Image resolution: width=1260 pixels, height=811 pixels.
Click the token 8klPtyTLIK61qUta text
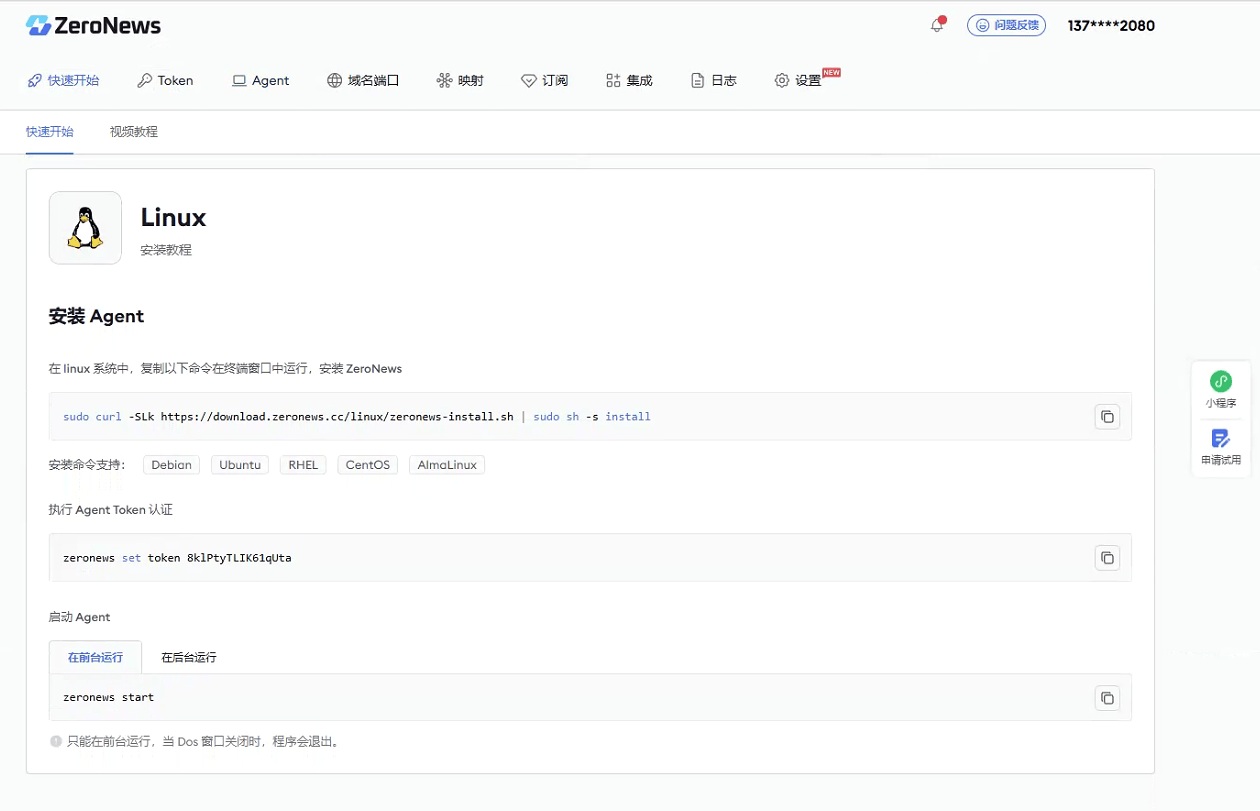(239, 558)
